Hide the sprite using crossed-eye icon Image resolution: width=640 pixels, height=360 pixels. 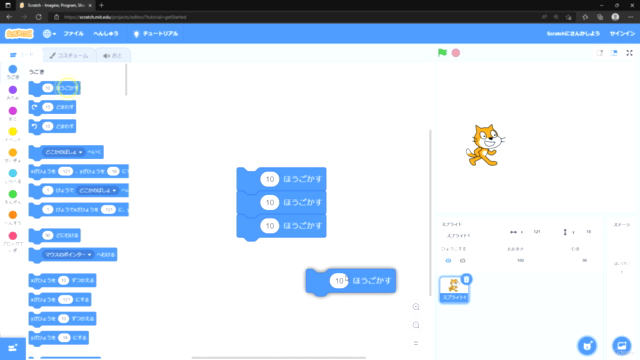coord(462,260)
